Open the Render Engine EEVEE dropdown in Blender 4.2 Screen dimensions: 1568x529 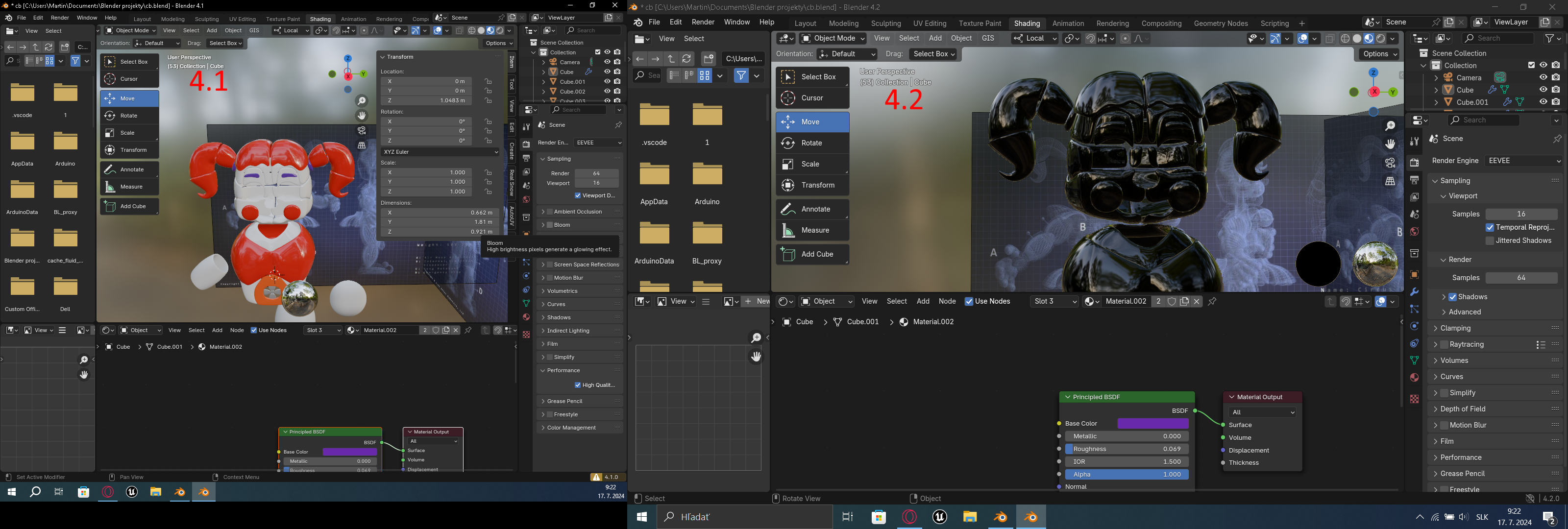(1523, 161)
